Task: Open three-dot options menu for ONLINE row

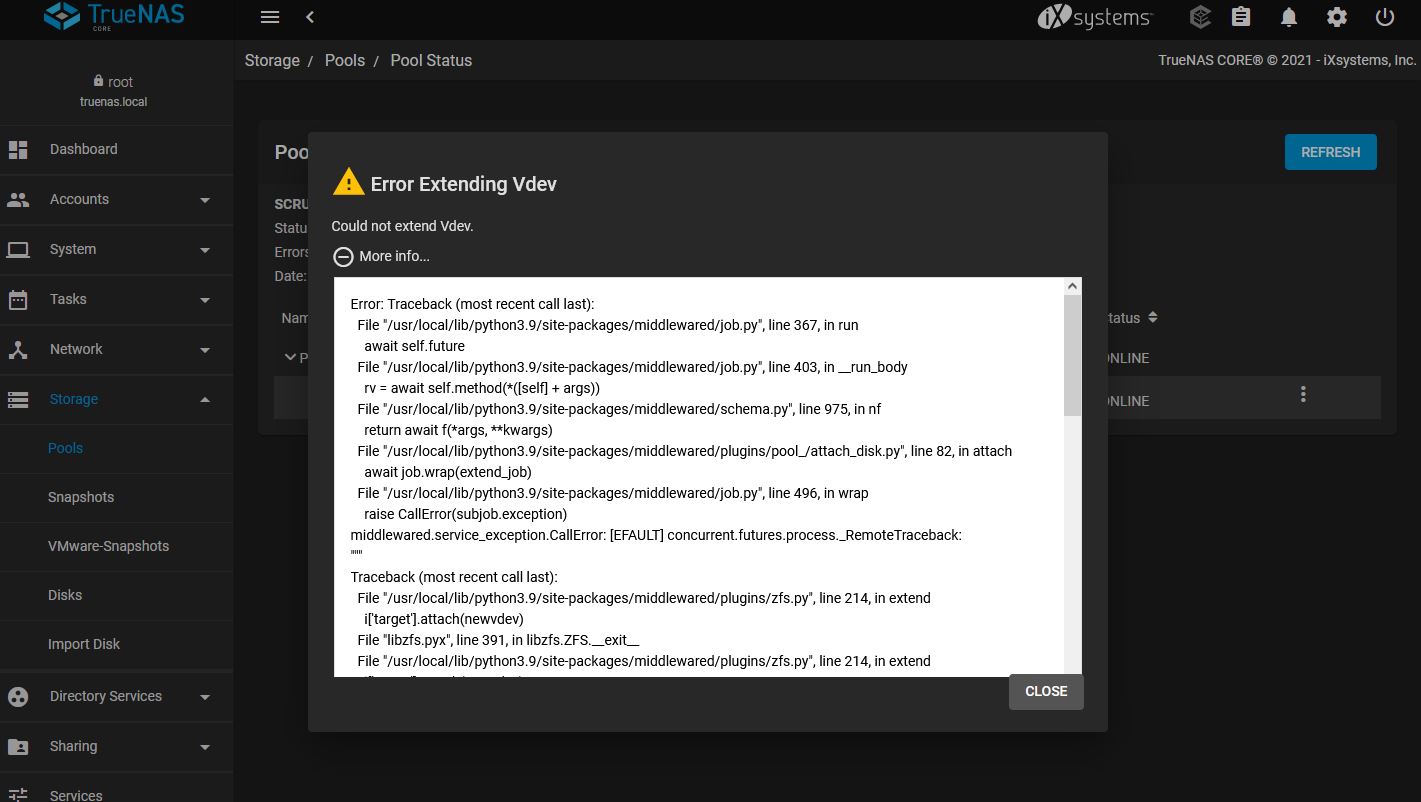Action: point(1303,395)
